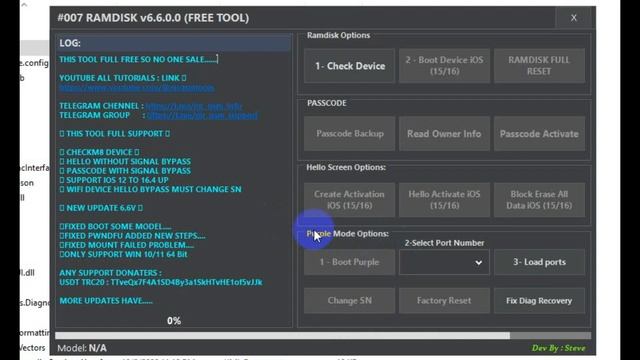This screenshot has height=360, width=640.
Task: Select RAMDISK FULL RESET button
Action: tap(539, 66)
